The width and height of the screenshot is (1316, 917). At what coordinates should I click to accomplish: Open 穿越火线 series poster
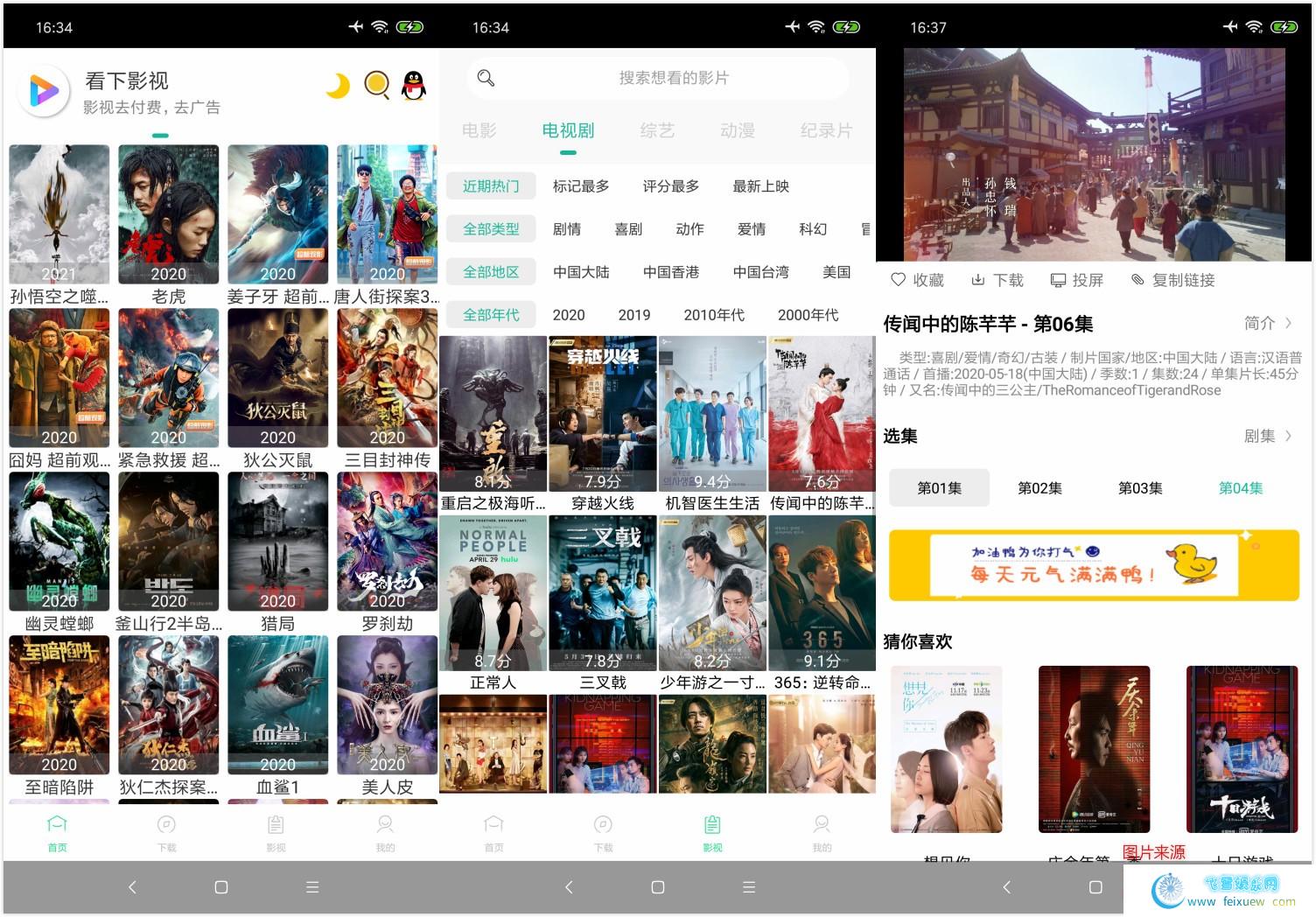click(603, 414)
